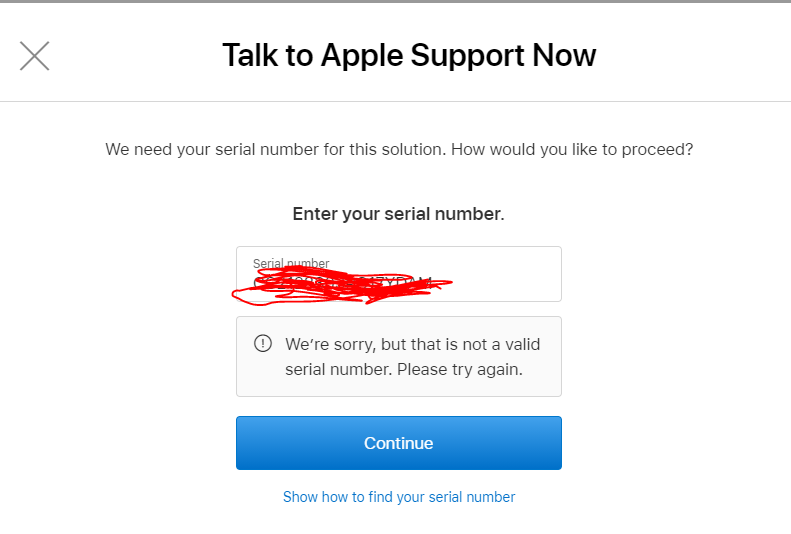The width and height of the screenshot is (791, 534).
Task: Click the We're sorry error message line
Action: coord(413,344)
